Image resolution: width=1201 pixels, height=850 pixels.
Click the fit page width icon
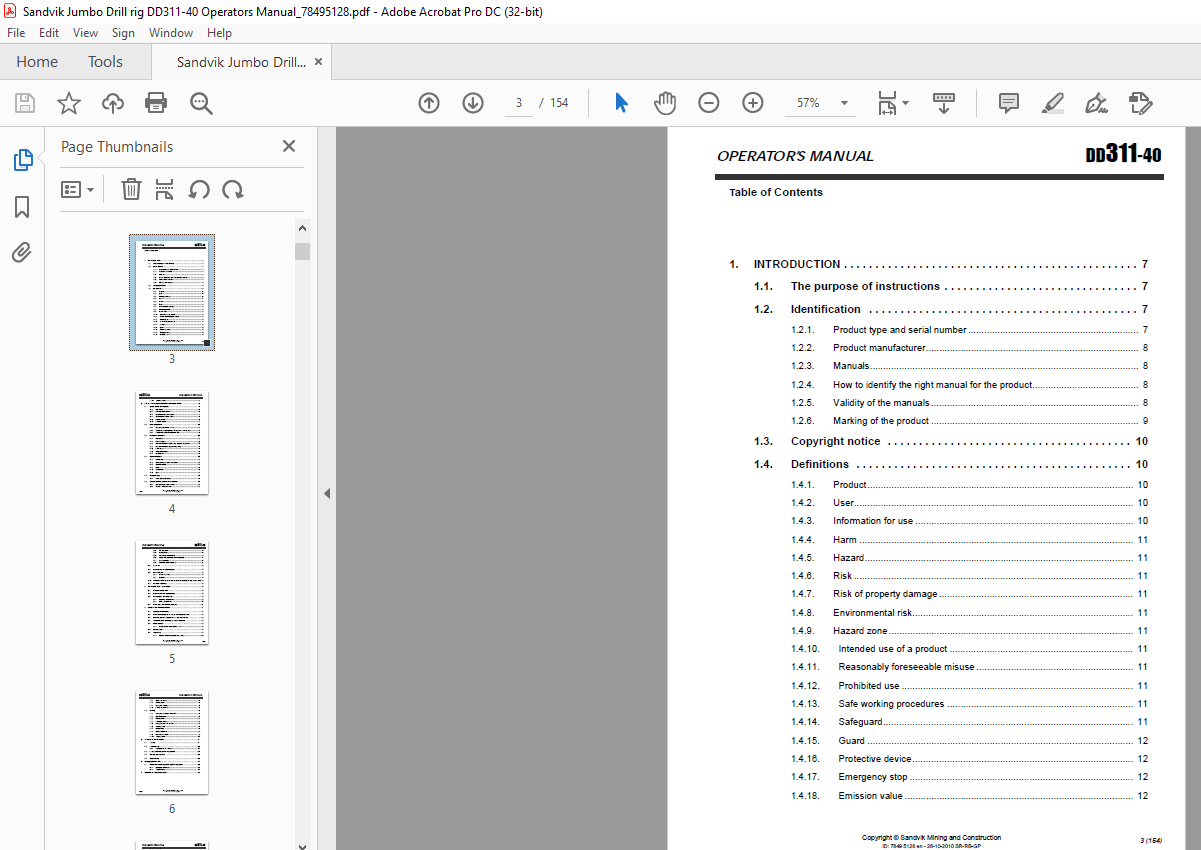pyautogui.click(x=887, y=103)
